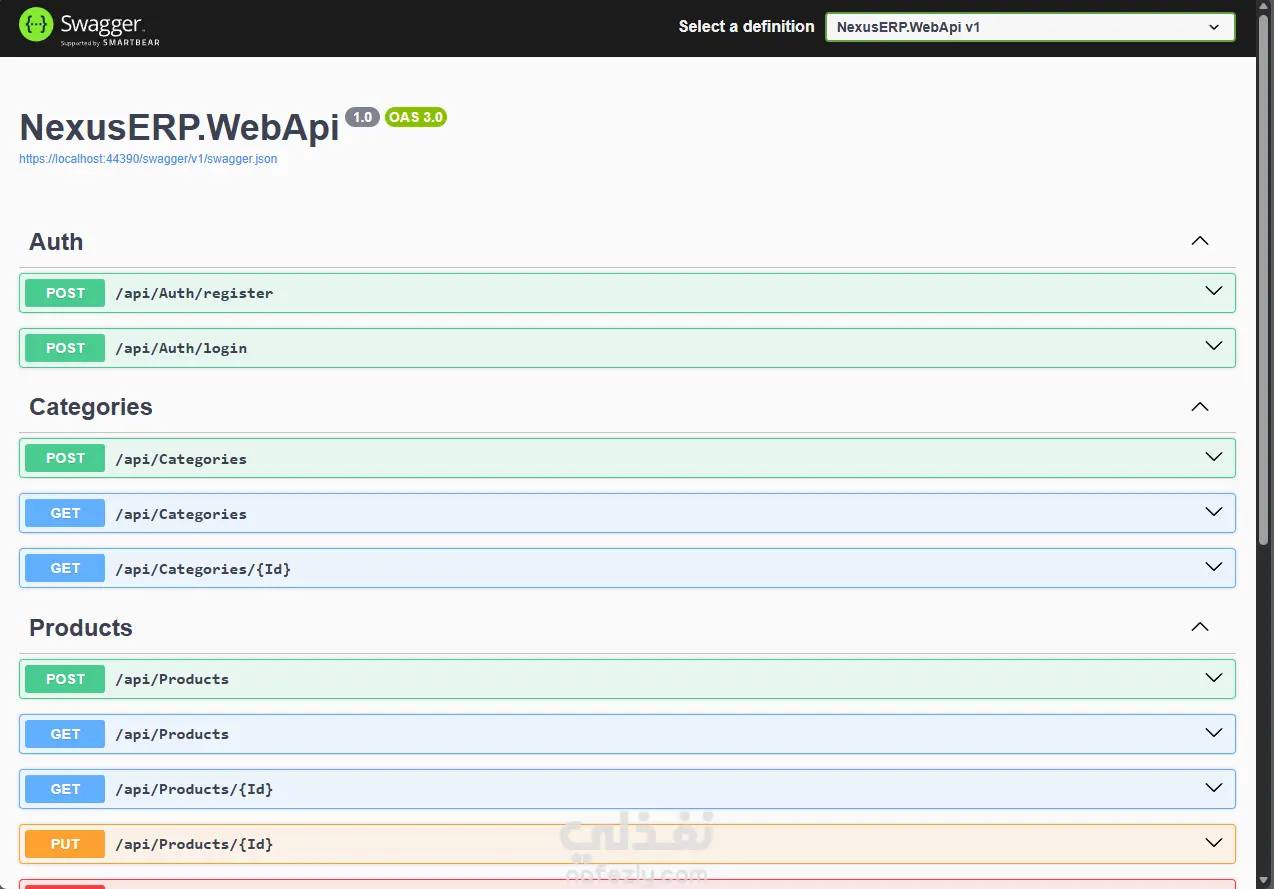This screenshot has height=889, width=1274.
Task: Expand the POST /api/Auth/register chevron
Action: point(1214,291)
